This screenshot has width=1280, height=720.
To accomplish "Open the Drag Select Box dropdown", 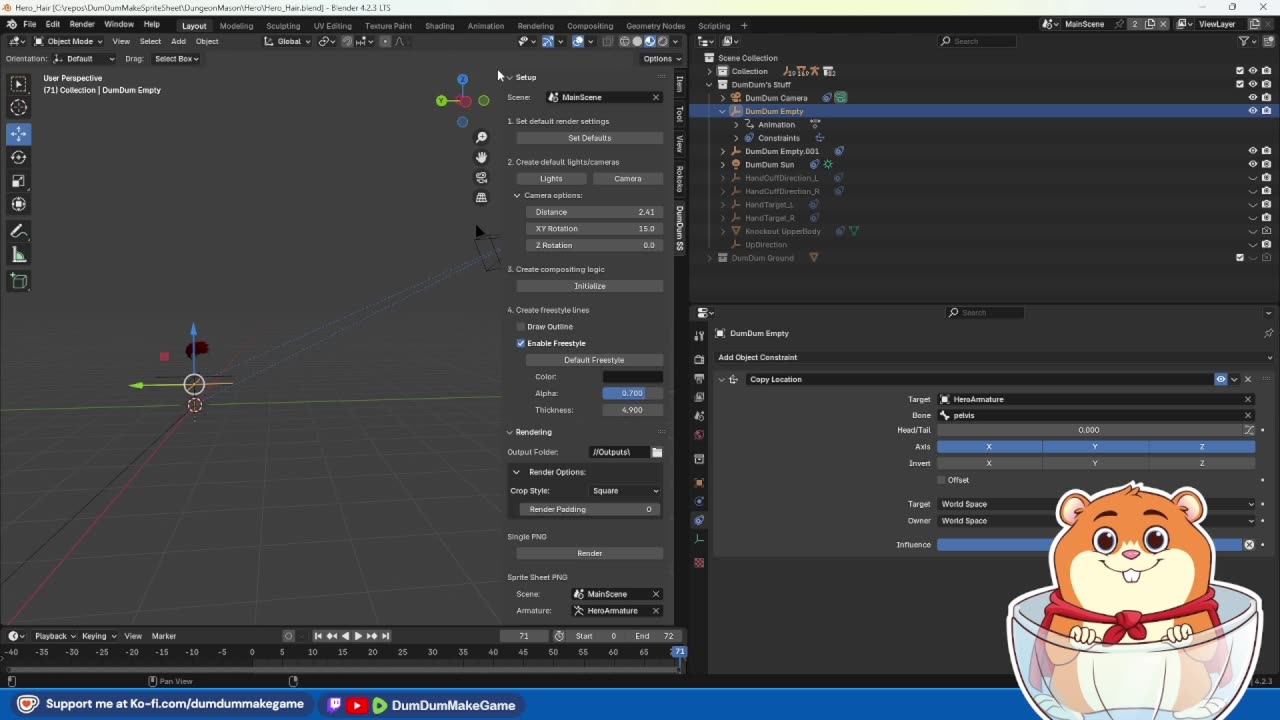I will (176, 59).
